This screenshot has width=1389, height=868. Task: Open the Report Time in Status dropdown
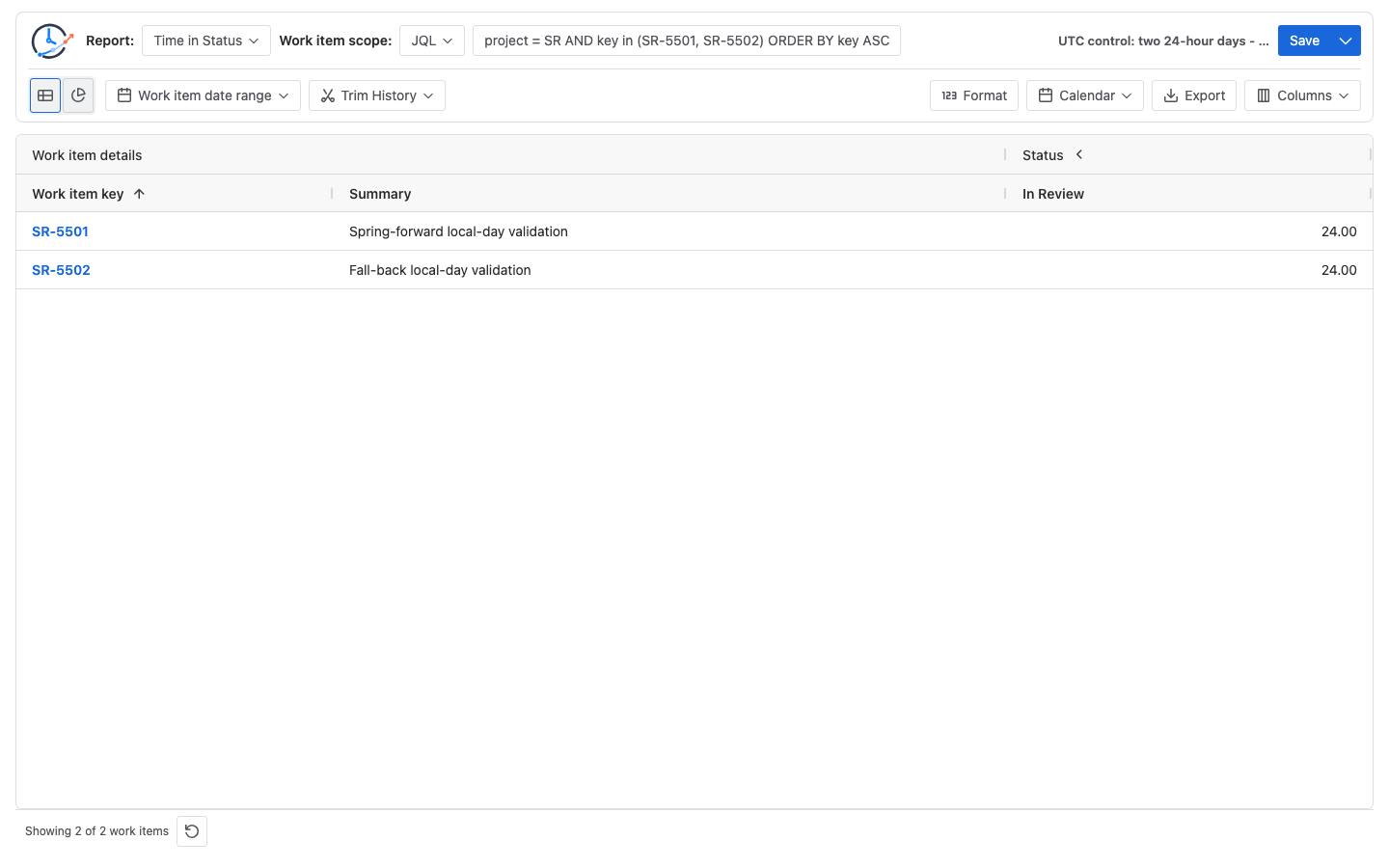(x=206, y=41)
